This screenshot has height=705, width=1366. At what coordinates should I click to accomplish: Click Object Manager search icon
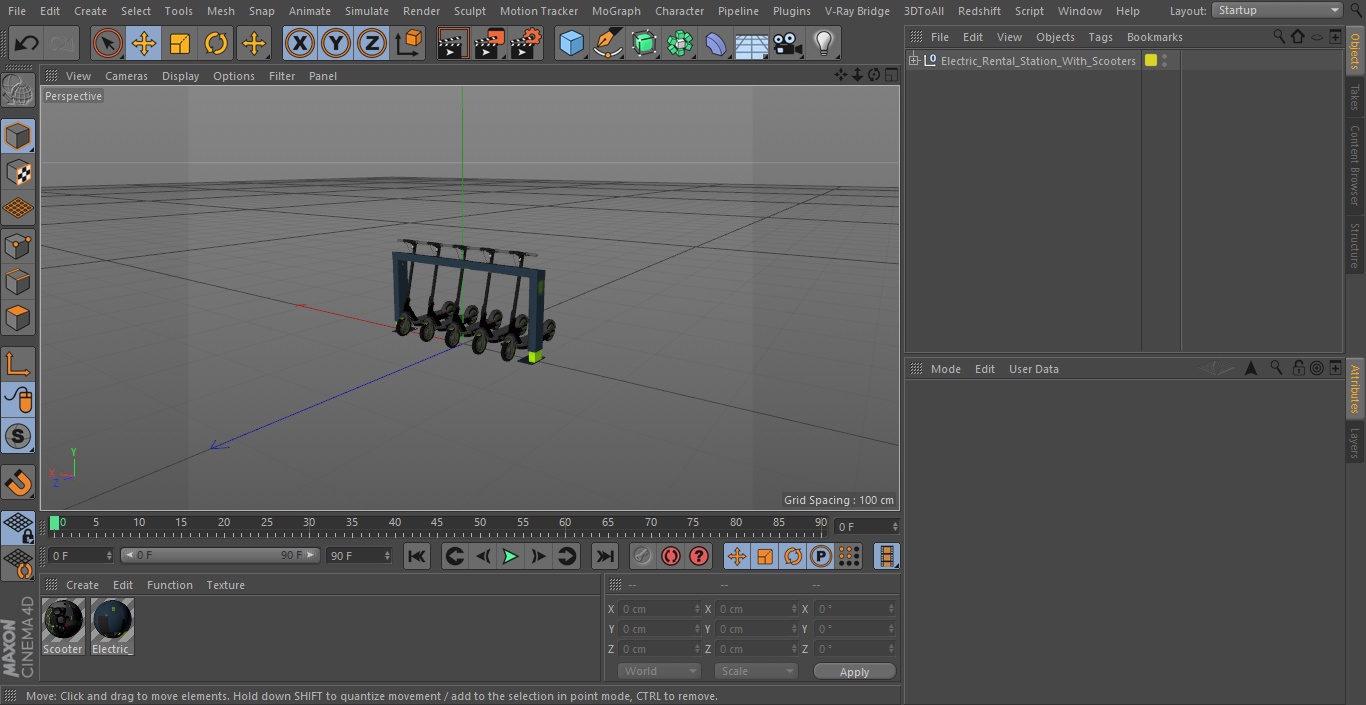tap(1279, 37)
